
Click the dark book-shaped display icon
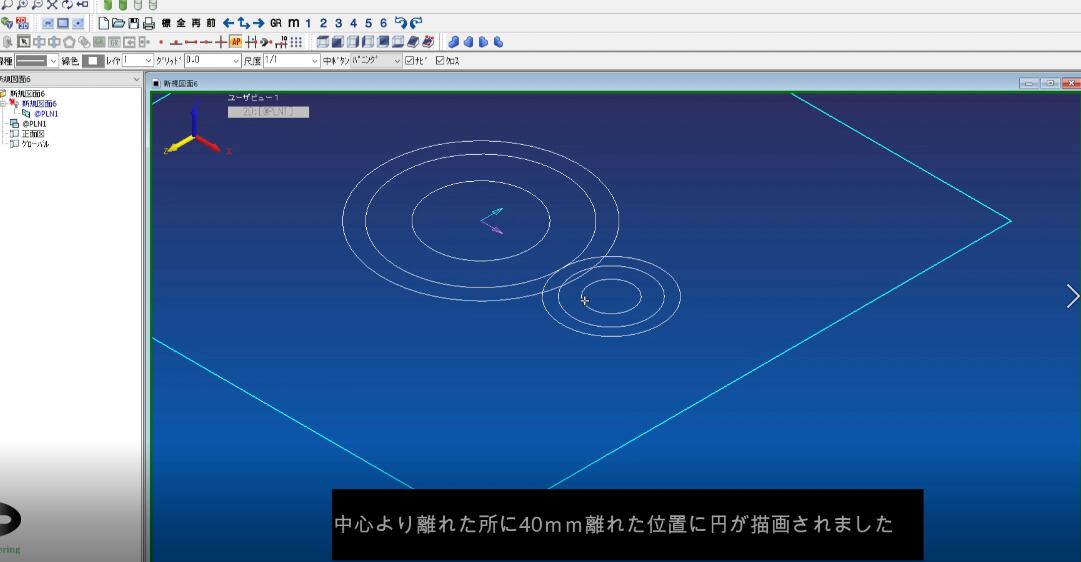413,42
